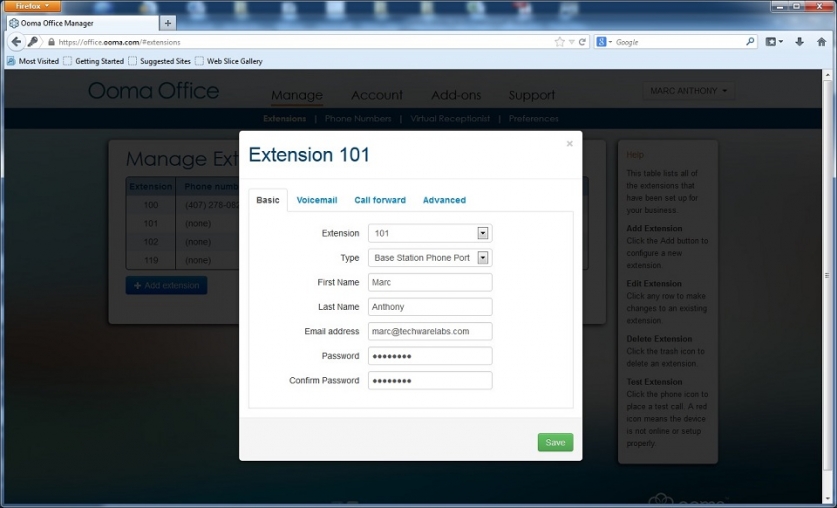Viewport: 837px width, 508px height.
Task: Open the Add-ons menu
Action: [x=456, y=95]
